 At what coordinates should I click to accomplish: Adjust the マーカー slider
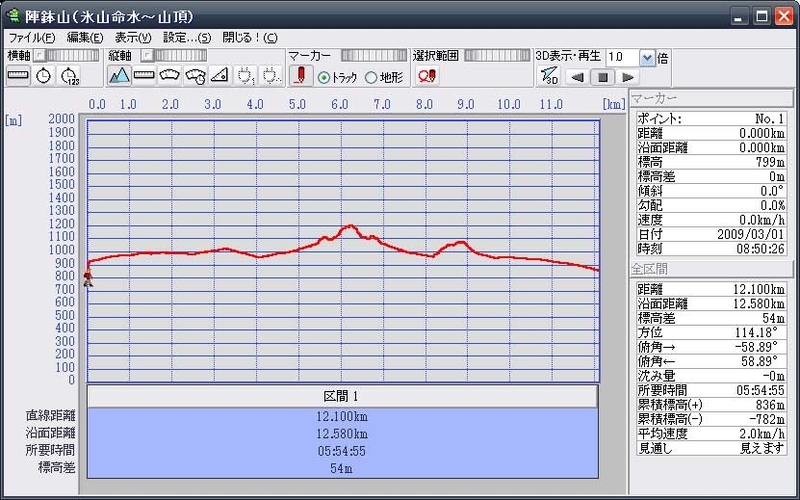374,55
